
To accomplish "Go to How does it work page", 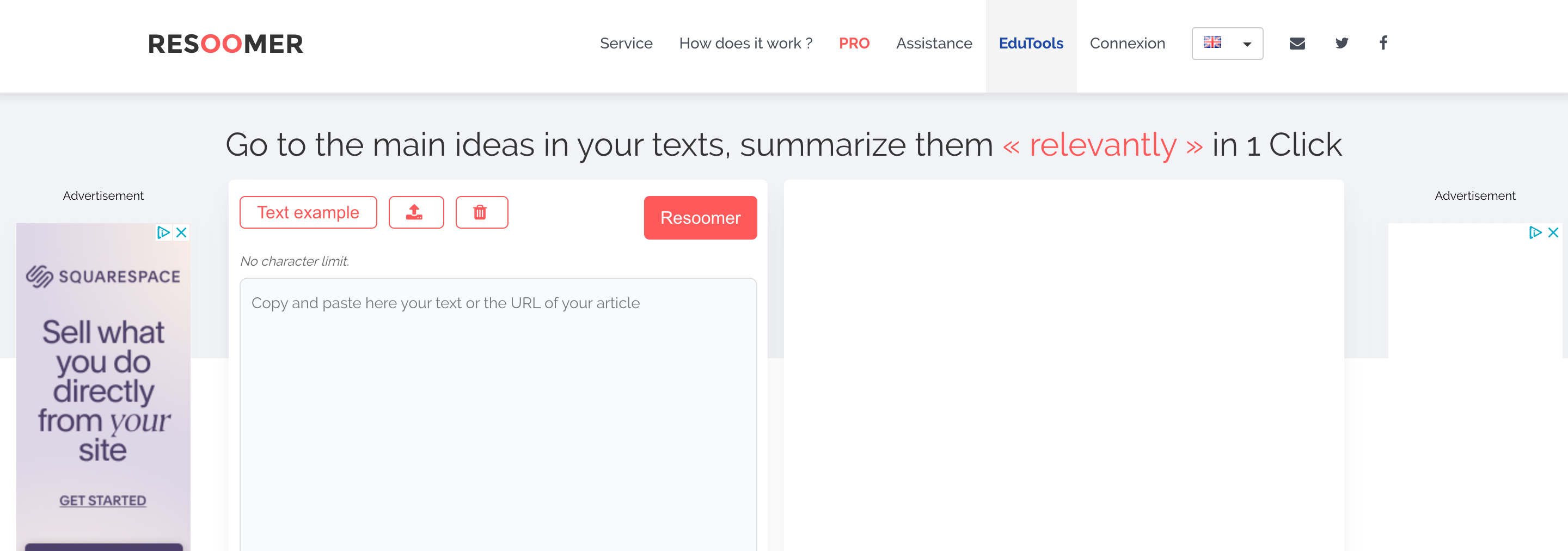I will point(745,43).
